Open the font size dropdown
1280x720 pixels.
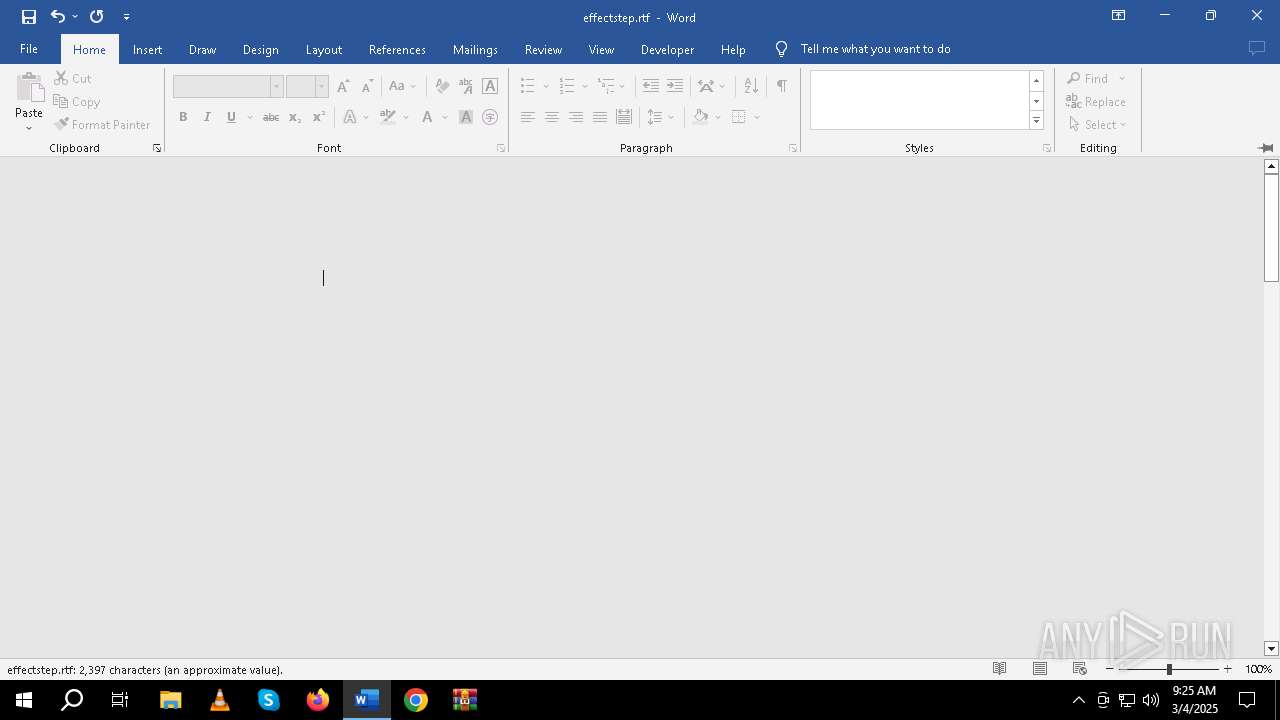click(321, 86)
